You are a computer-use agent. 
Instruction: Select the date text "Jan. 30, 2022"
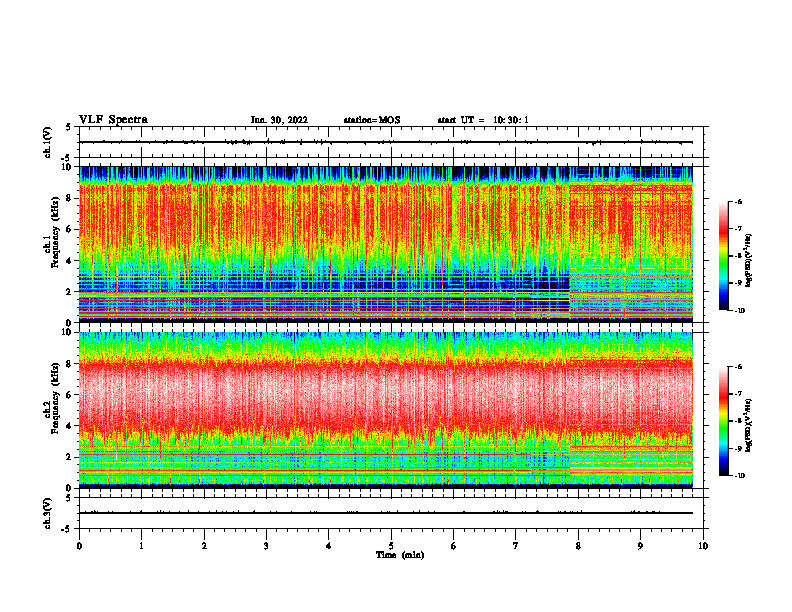pos(279,120)
